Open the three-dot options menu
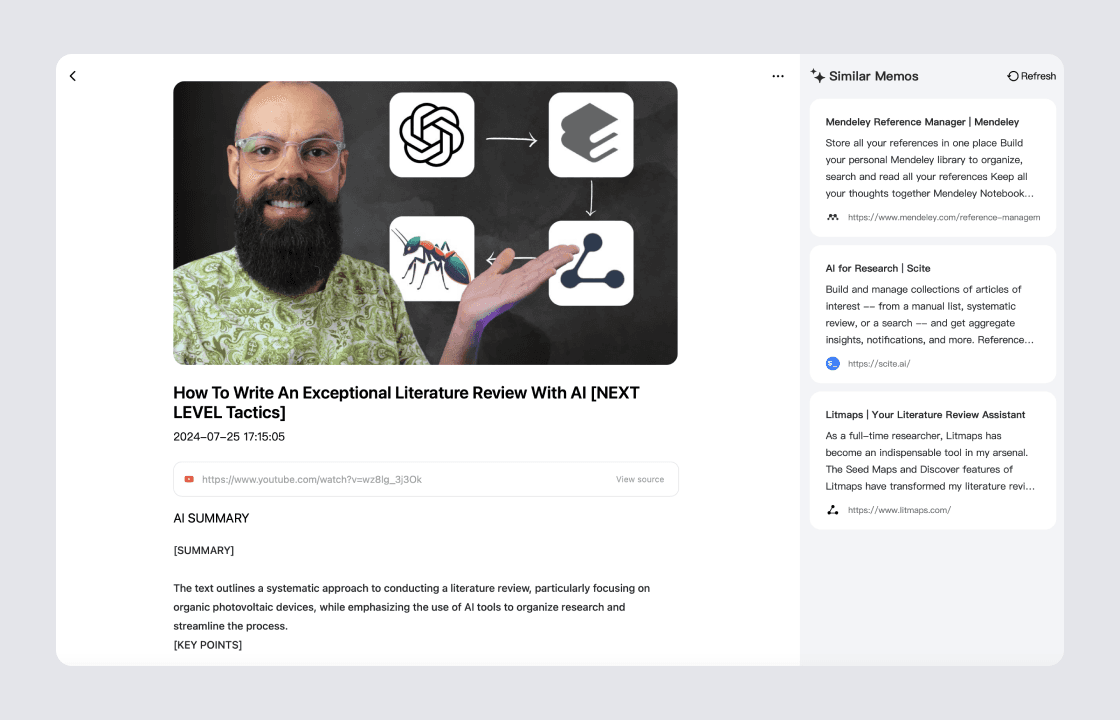1120x720 pixels. pos(778,75)
